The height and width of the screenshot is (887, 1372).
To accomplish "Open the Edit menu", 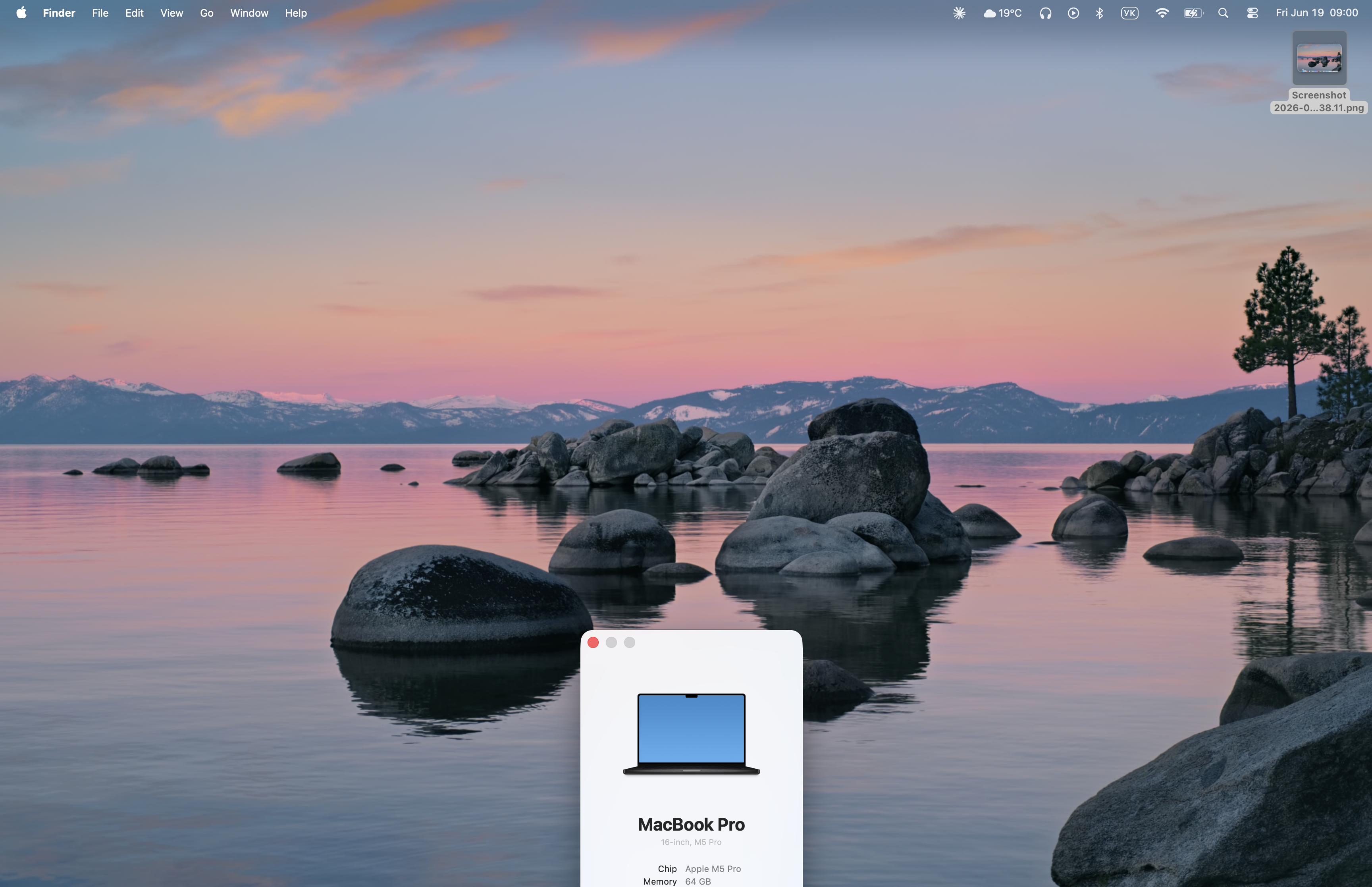I will pyautogui.click(x=134, y=13).
